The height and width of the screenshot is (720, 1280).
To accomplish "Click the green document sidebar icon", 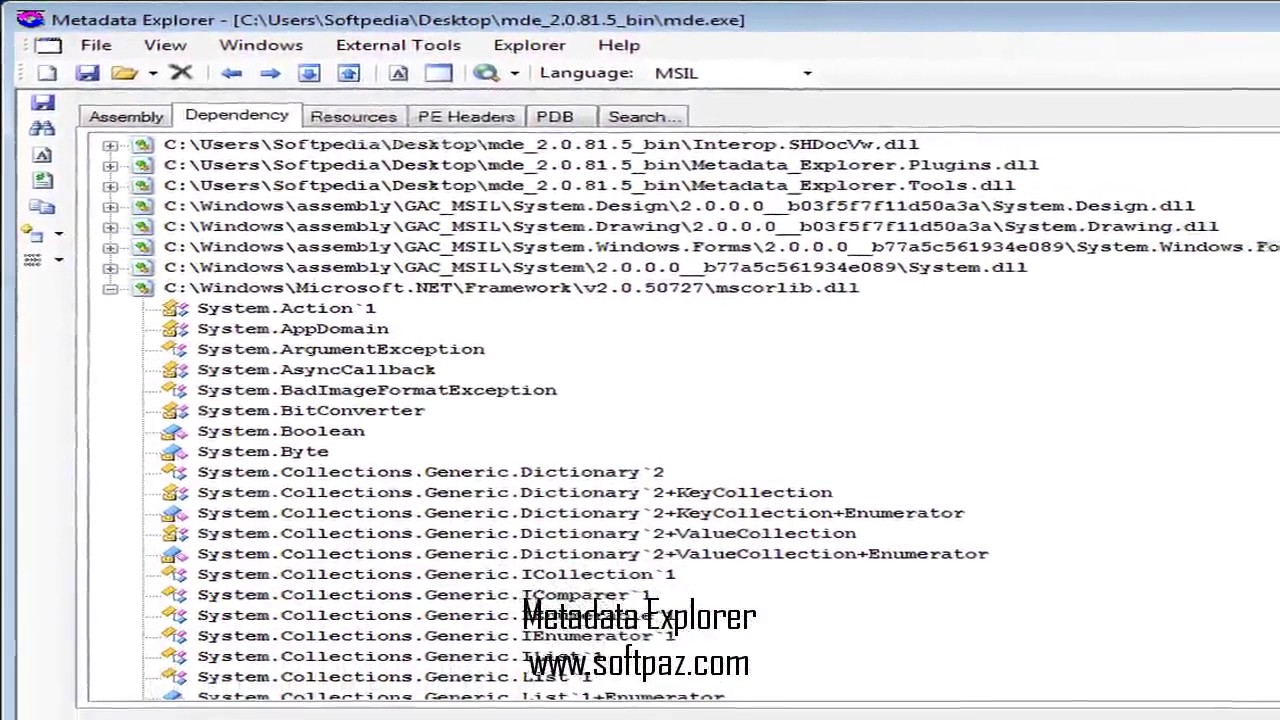I will [42, 181].
